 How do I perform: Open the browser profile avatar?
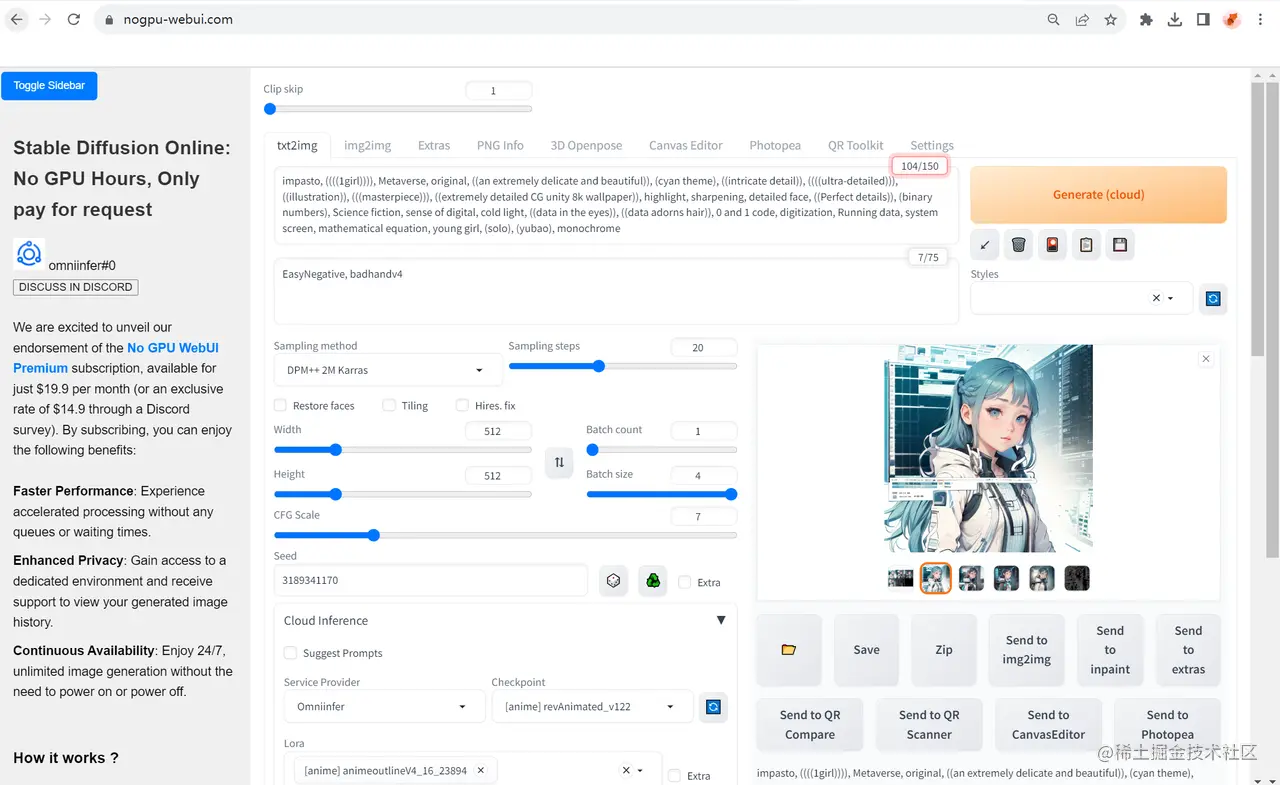pos(1232,19)
